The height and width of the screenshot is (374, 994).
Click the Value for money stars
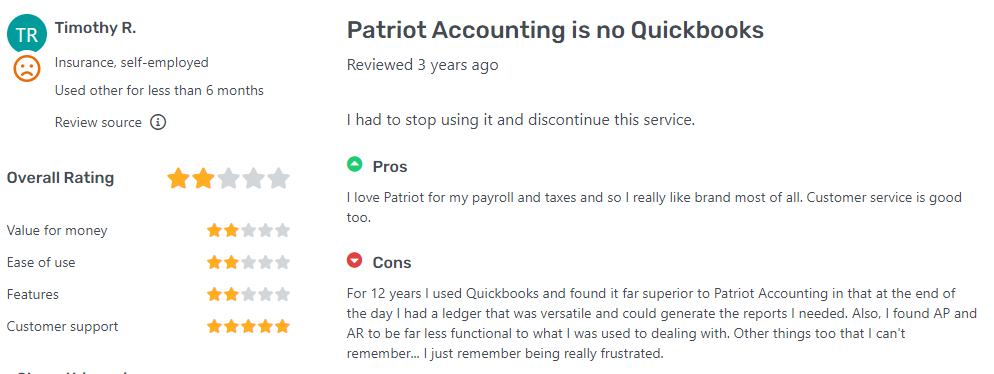(248, 231)
